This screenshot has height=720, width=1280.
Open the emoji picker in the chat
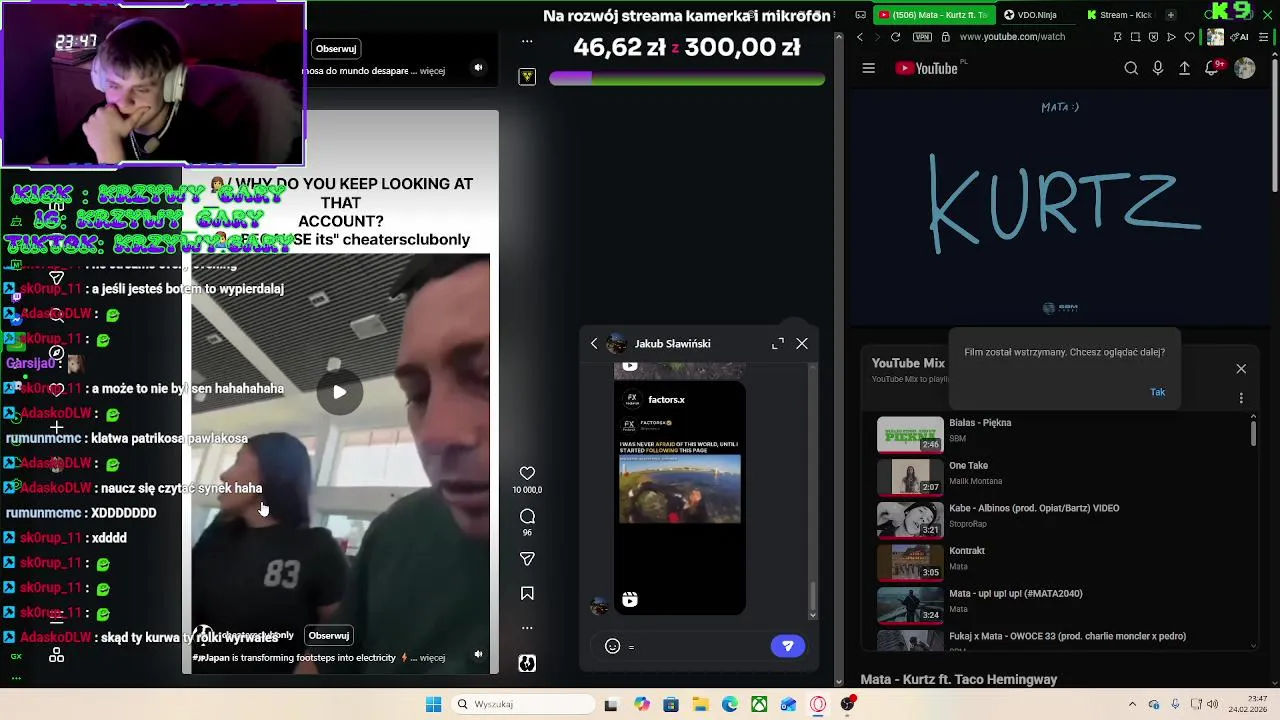[x=613, y=646]
